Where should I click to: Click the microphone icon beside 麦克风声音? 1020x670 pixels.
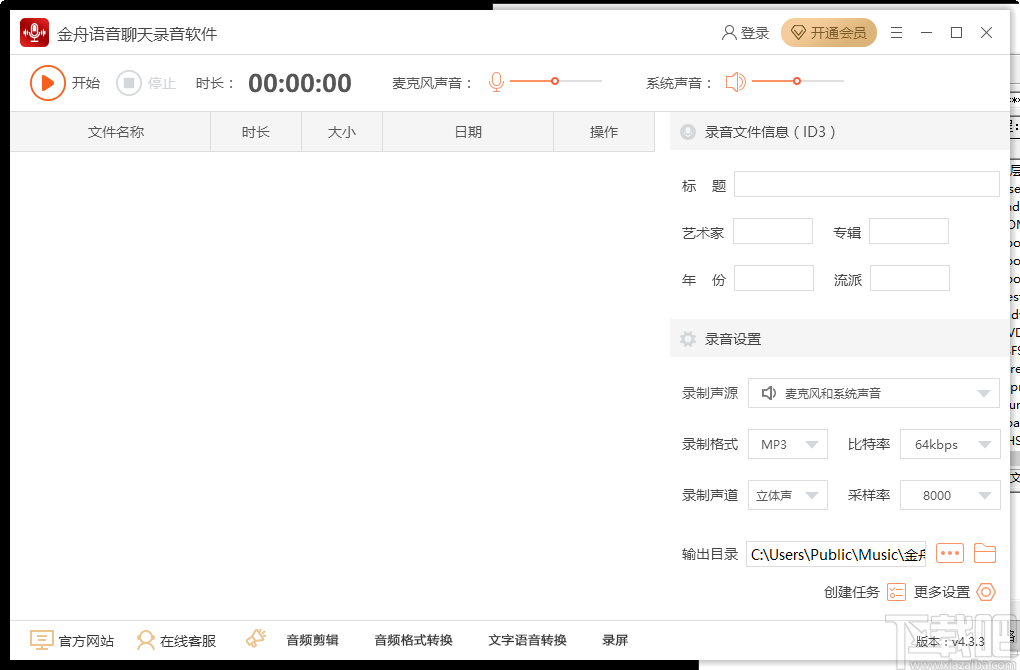click(x=496, y=82)
